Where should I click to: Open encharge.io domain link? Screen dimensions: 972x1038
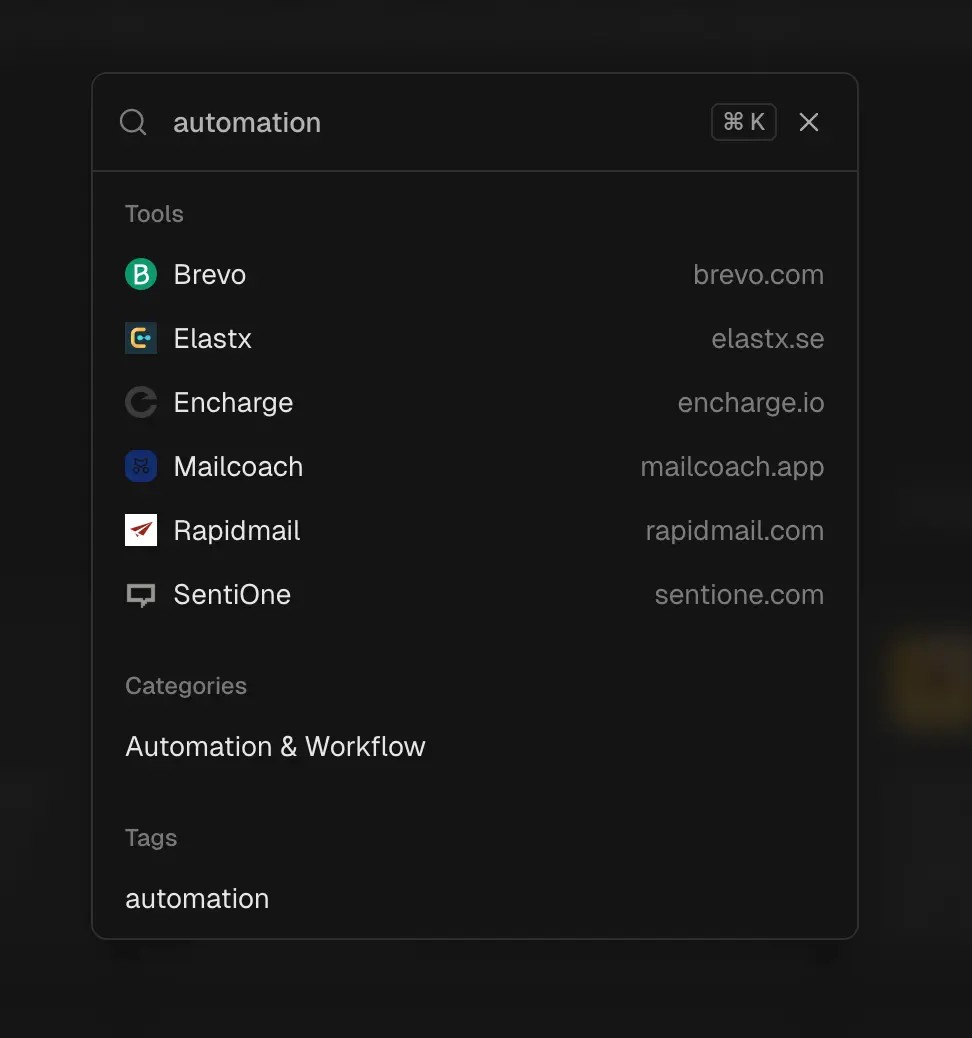(750, 402)
